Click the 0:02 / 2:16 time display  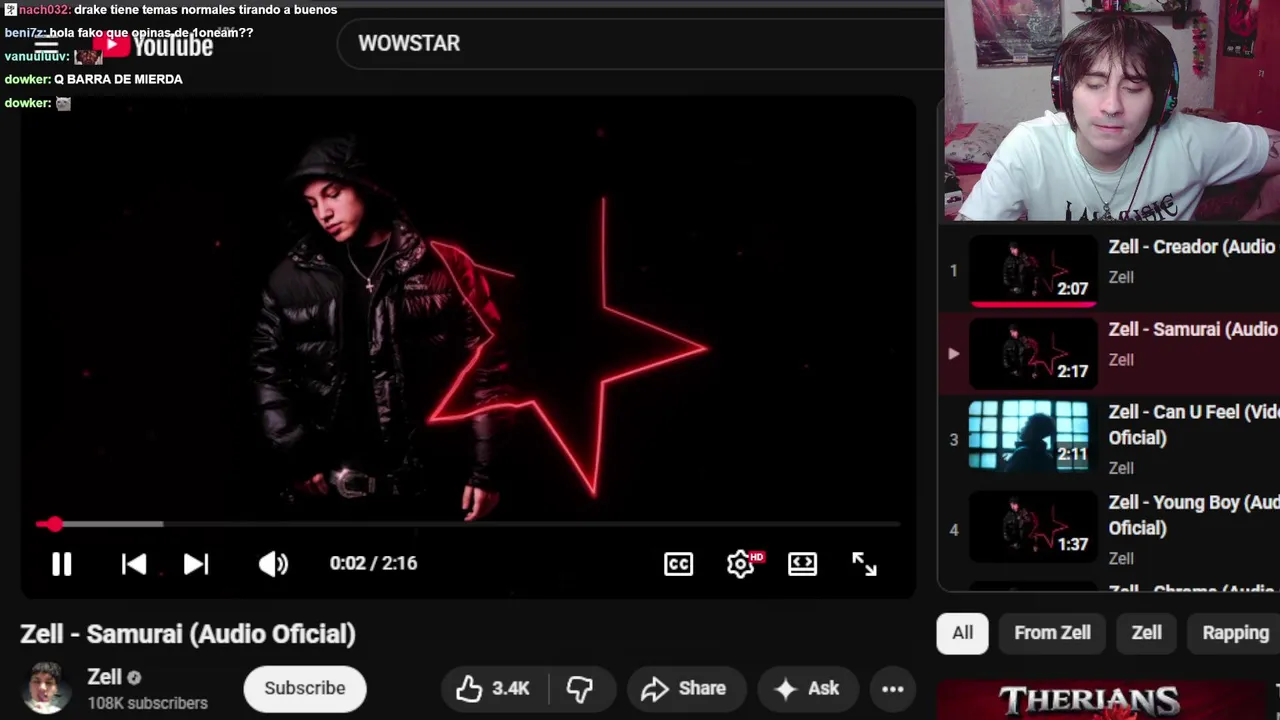pyautogui.click(x=373, y=564)
